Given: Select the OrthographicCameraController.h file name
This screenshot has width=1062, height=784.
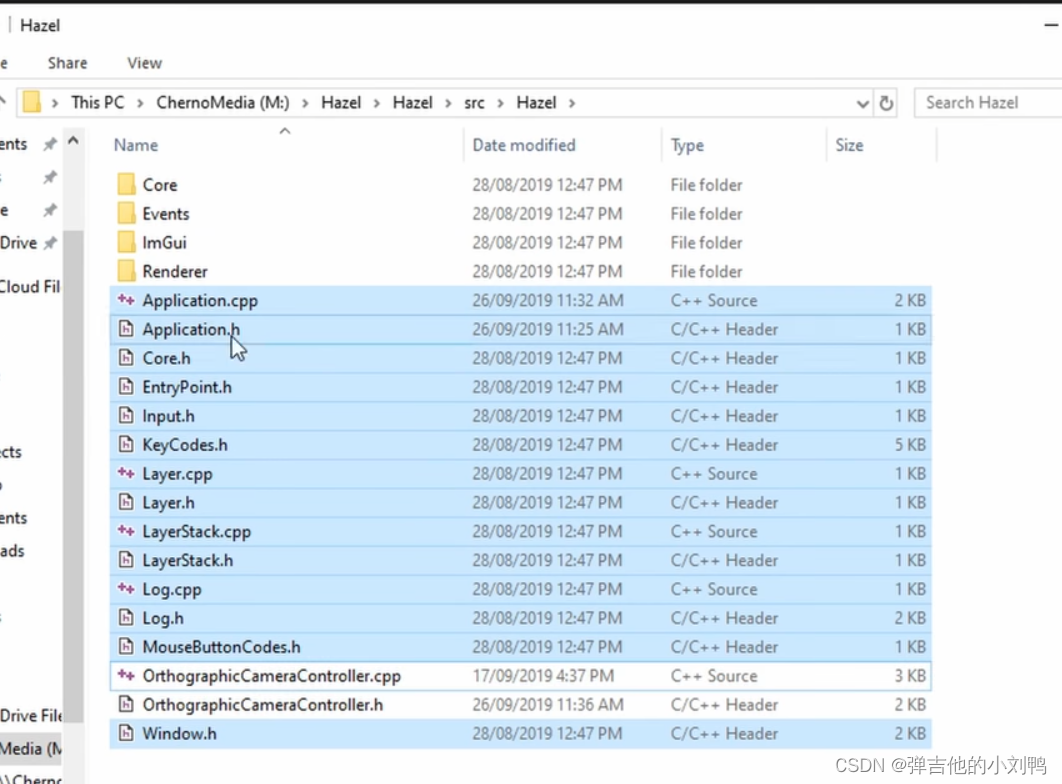Looking at the screenshot, I should (263, 705).
